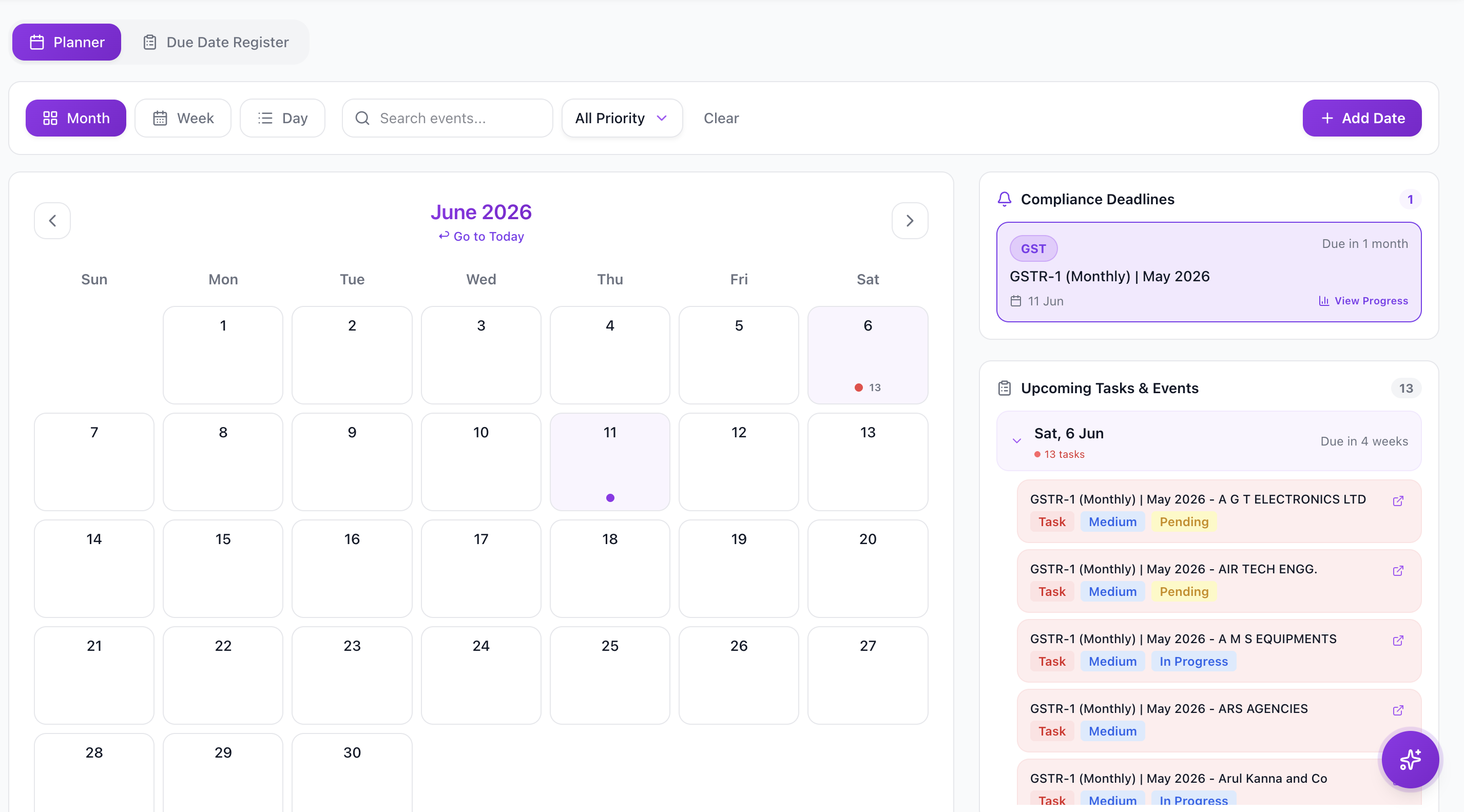Click the red 13 tasks indicator on June 6
Image resolution: width=1464 pixels, height=812 pixels.
[868, 388]
